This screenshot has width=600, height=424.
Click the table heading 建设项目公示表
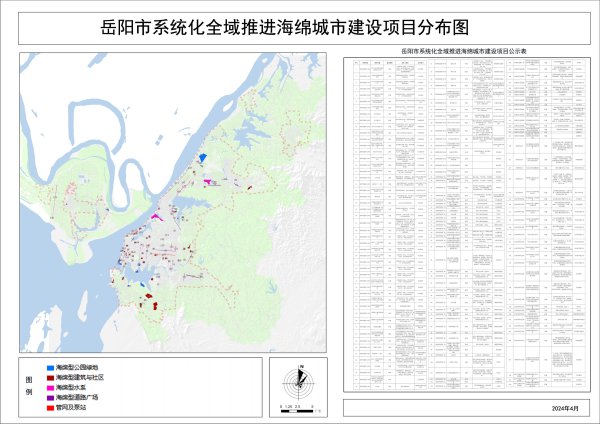[462, 48]
